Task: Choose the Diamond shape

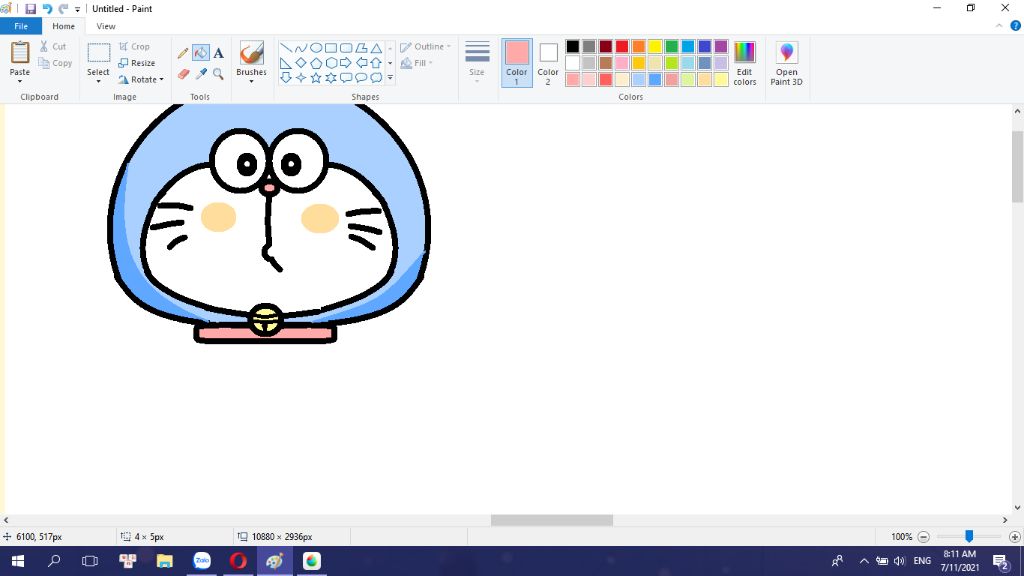Action: (x=300, y=63)
